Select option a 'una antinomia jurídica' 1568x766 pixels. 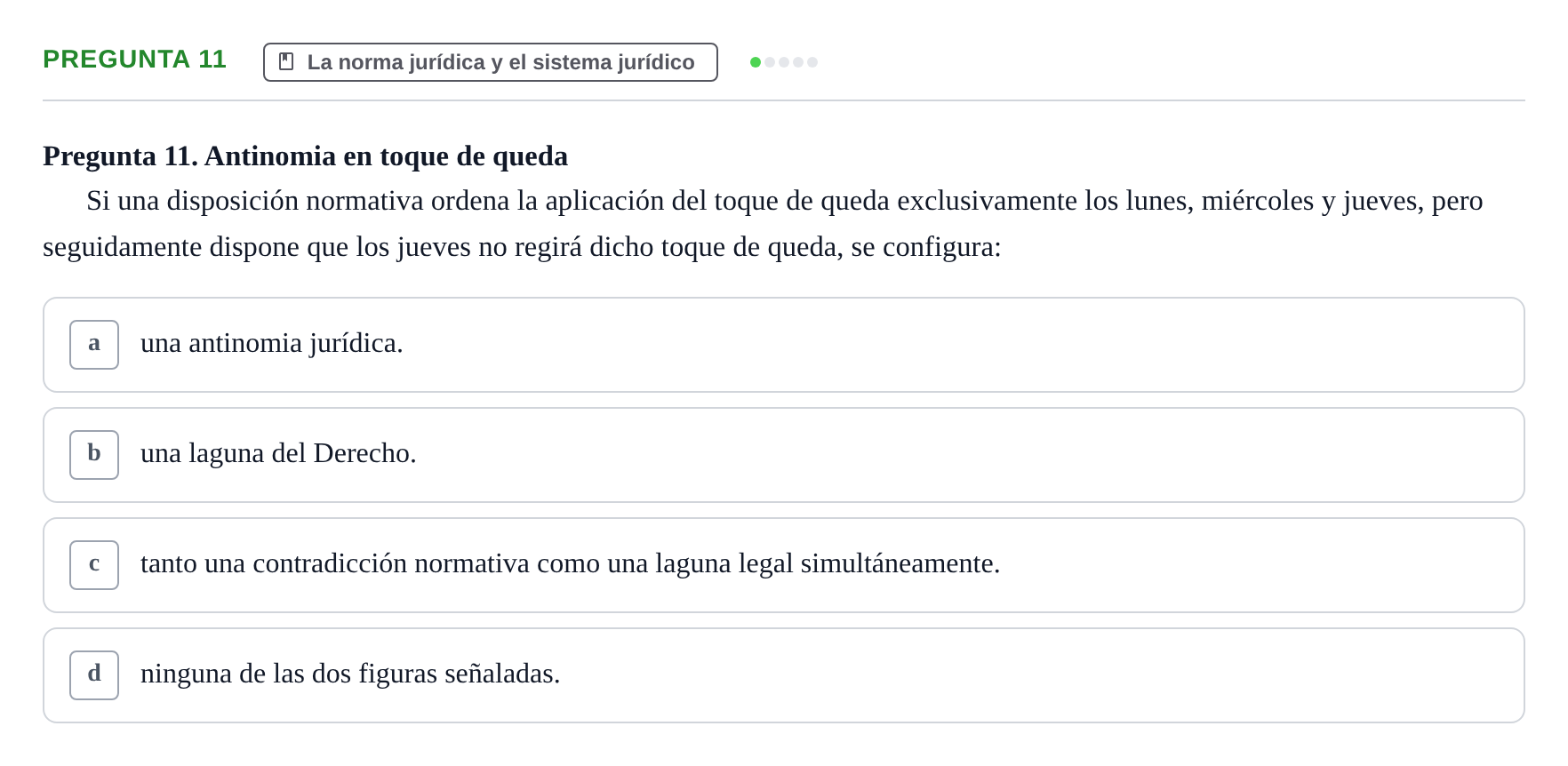click(784, 345)
